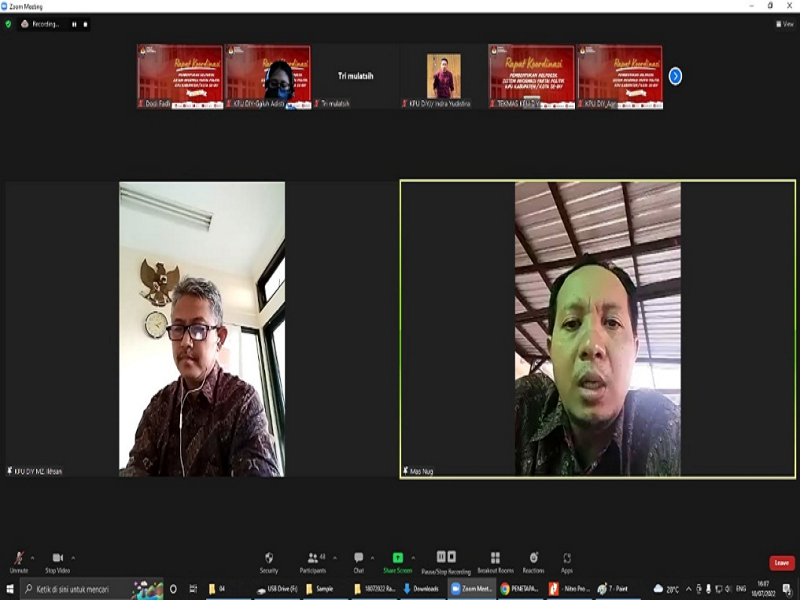The image size is (800, 600).
Task: Click the green encryption shield icon
Action: pos(8,24)
